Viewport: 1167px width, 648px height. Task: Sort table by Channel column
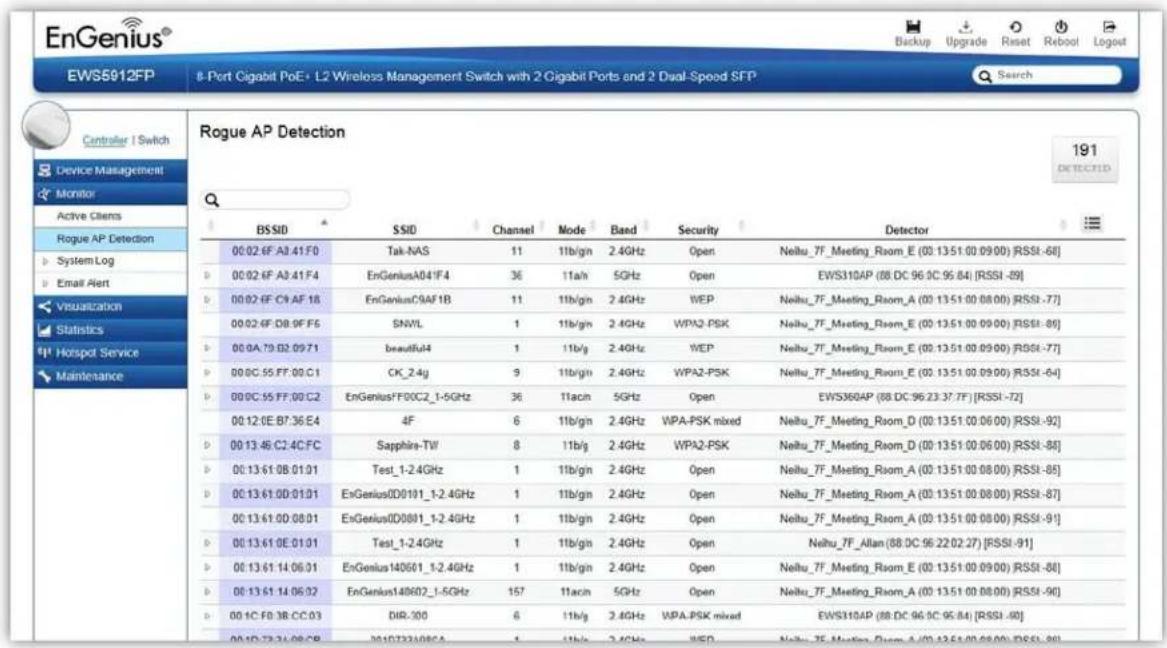[x=513, y=230]
